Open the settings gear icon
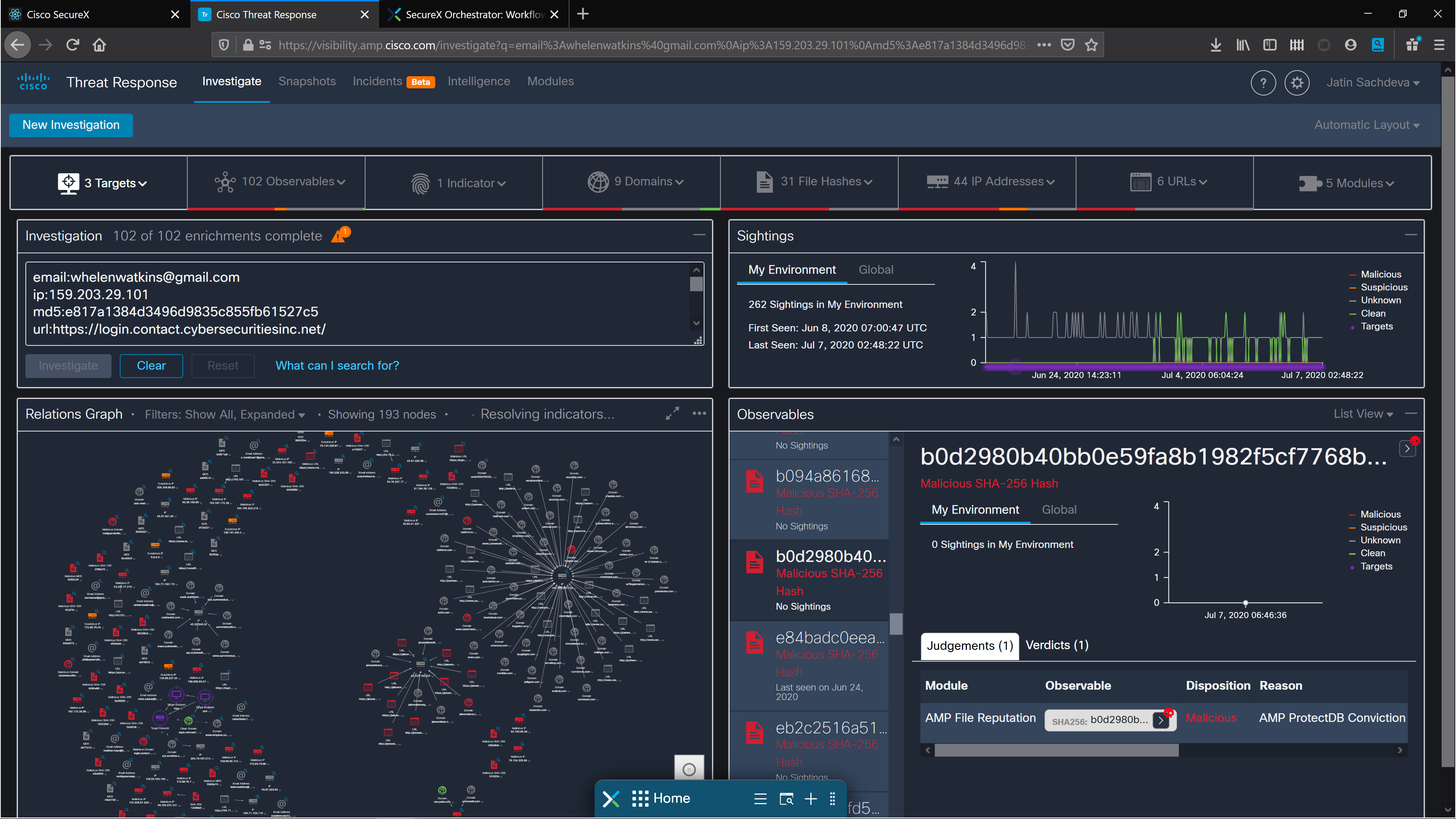The image size is (1456, 819). pyautogui.click(x=1297, y=83)
